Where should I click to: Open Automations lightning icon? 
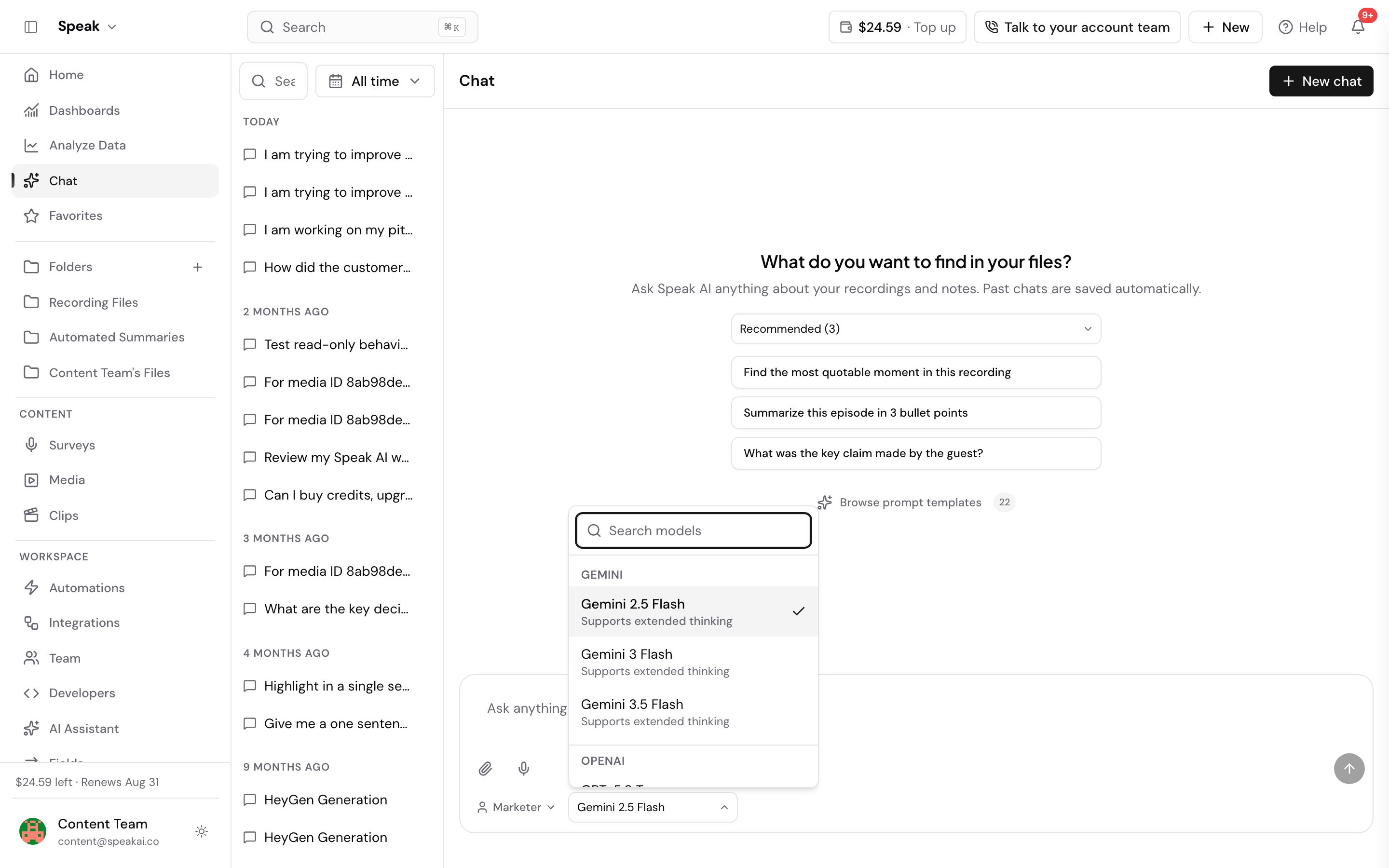point(31,588)
